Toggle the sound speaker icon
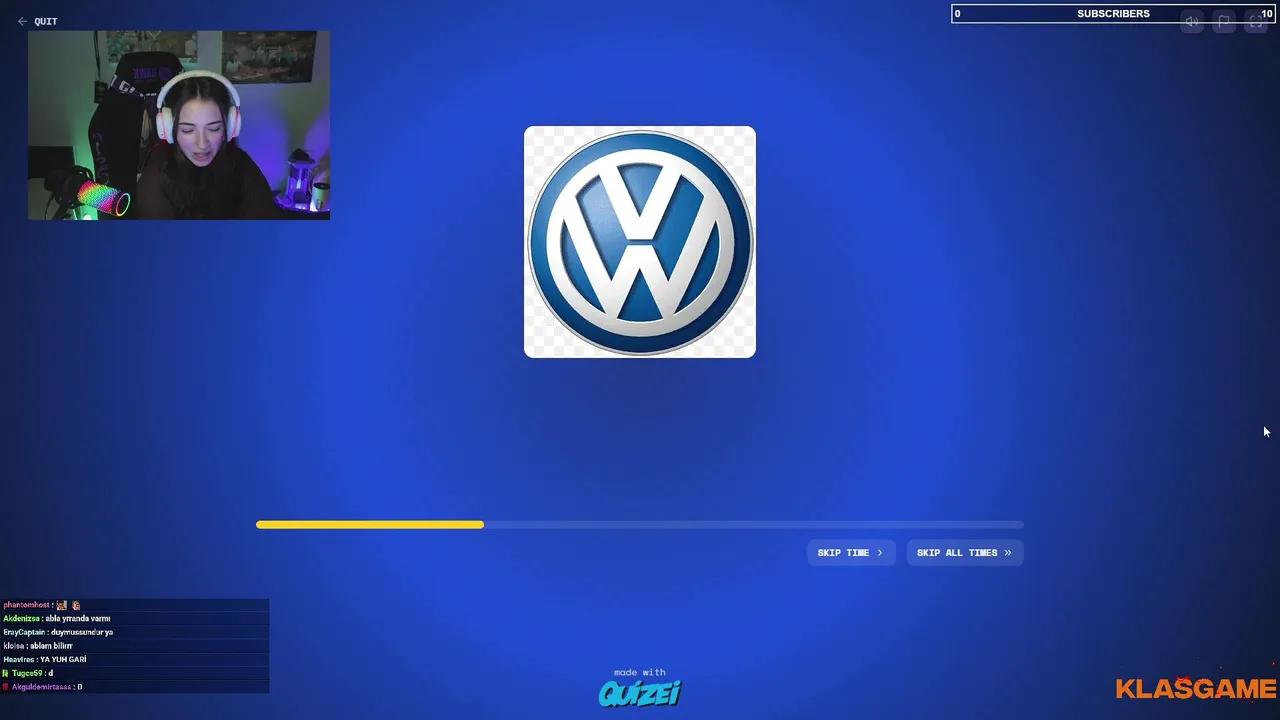1280x720 pixels. (x=1191, y=21)
